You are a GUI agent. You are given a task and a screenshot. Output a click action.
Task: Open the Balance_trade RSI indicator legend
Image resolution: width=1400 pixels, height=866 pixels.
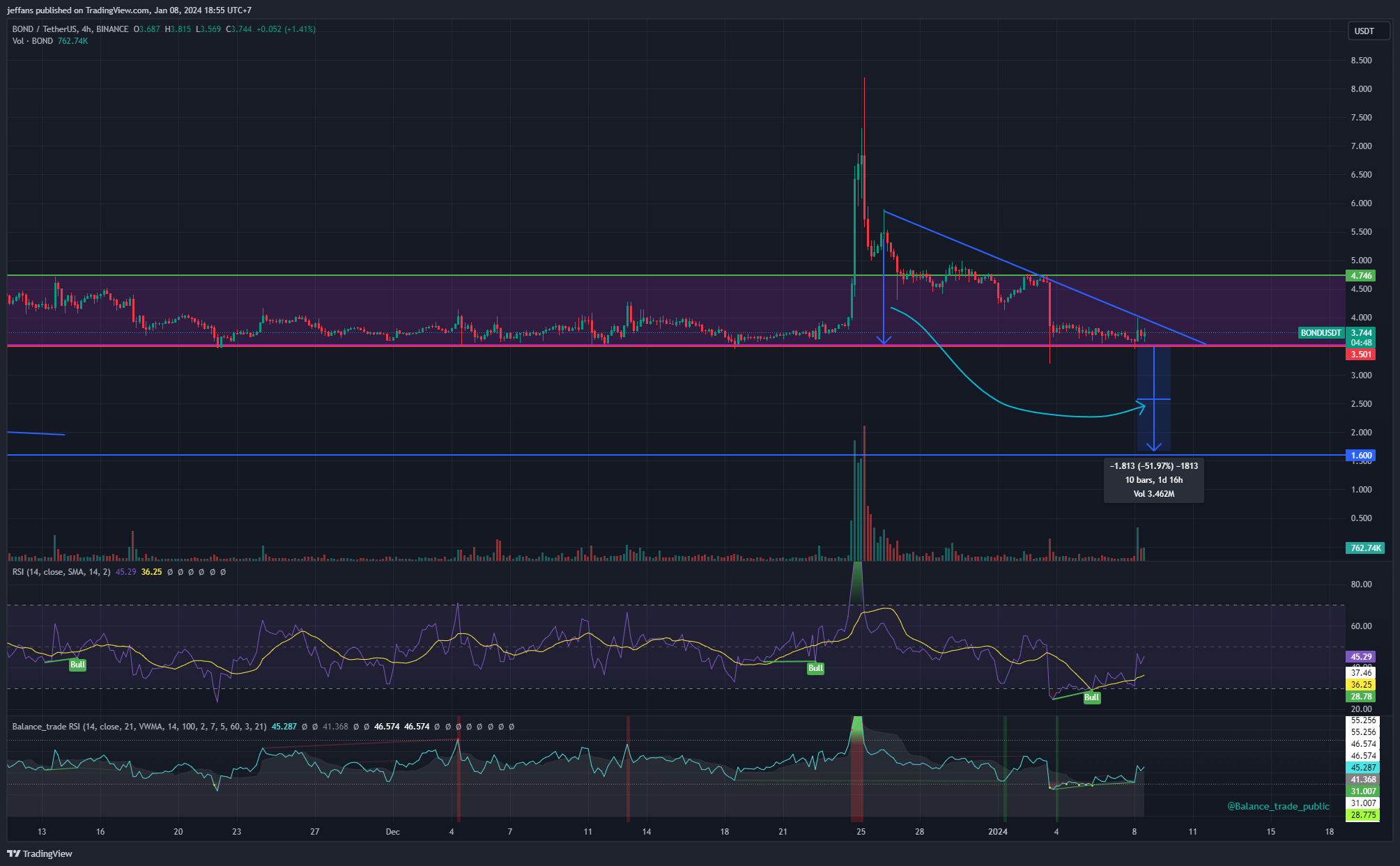point(139,726)
